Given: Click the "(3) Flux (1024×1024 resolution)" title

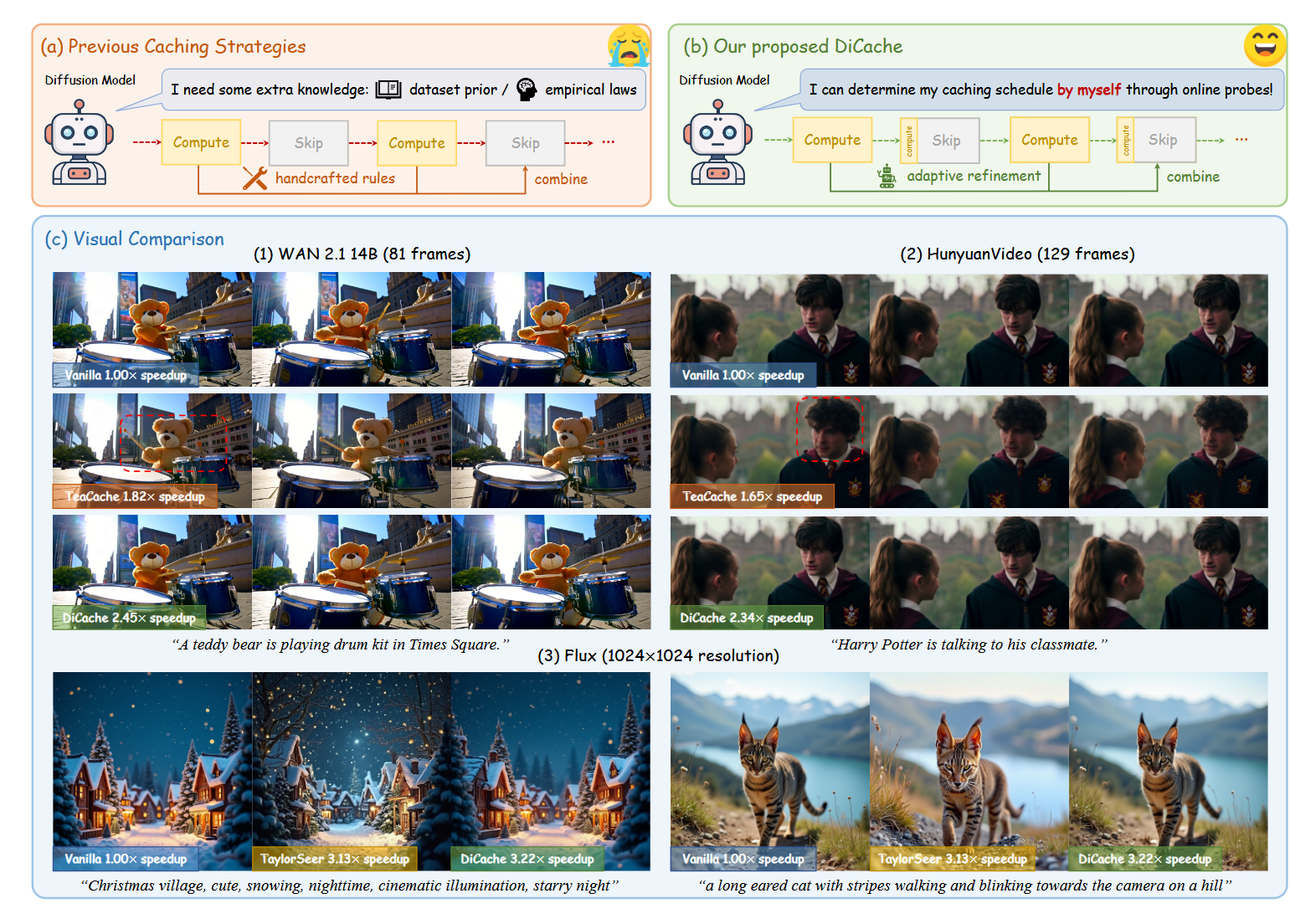Looking at the screenshot, I should [x=658, y=655].
